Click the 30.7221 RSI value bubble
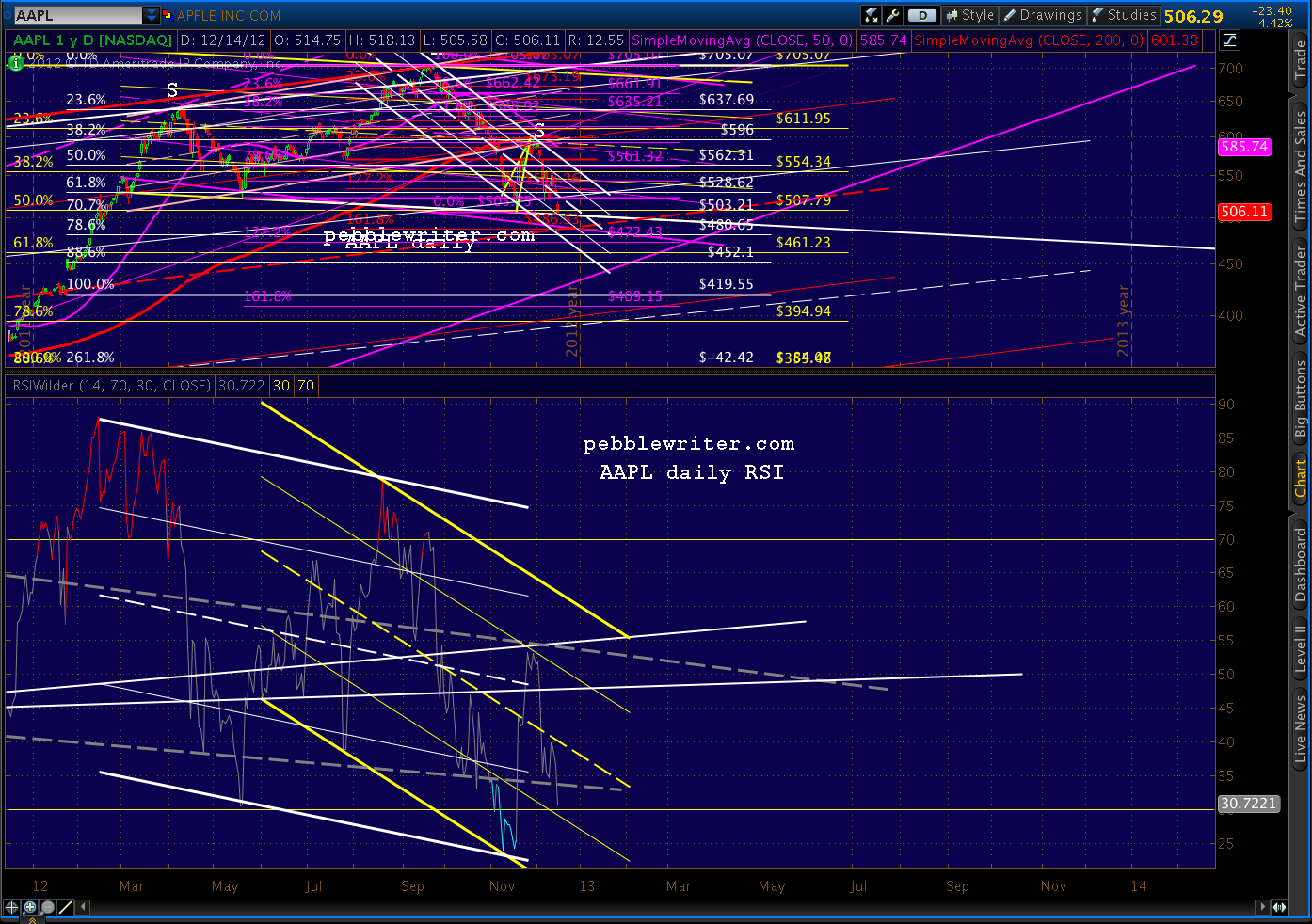1312x924 pixels. coord(1248,804)
